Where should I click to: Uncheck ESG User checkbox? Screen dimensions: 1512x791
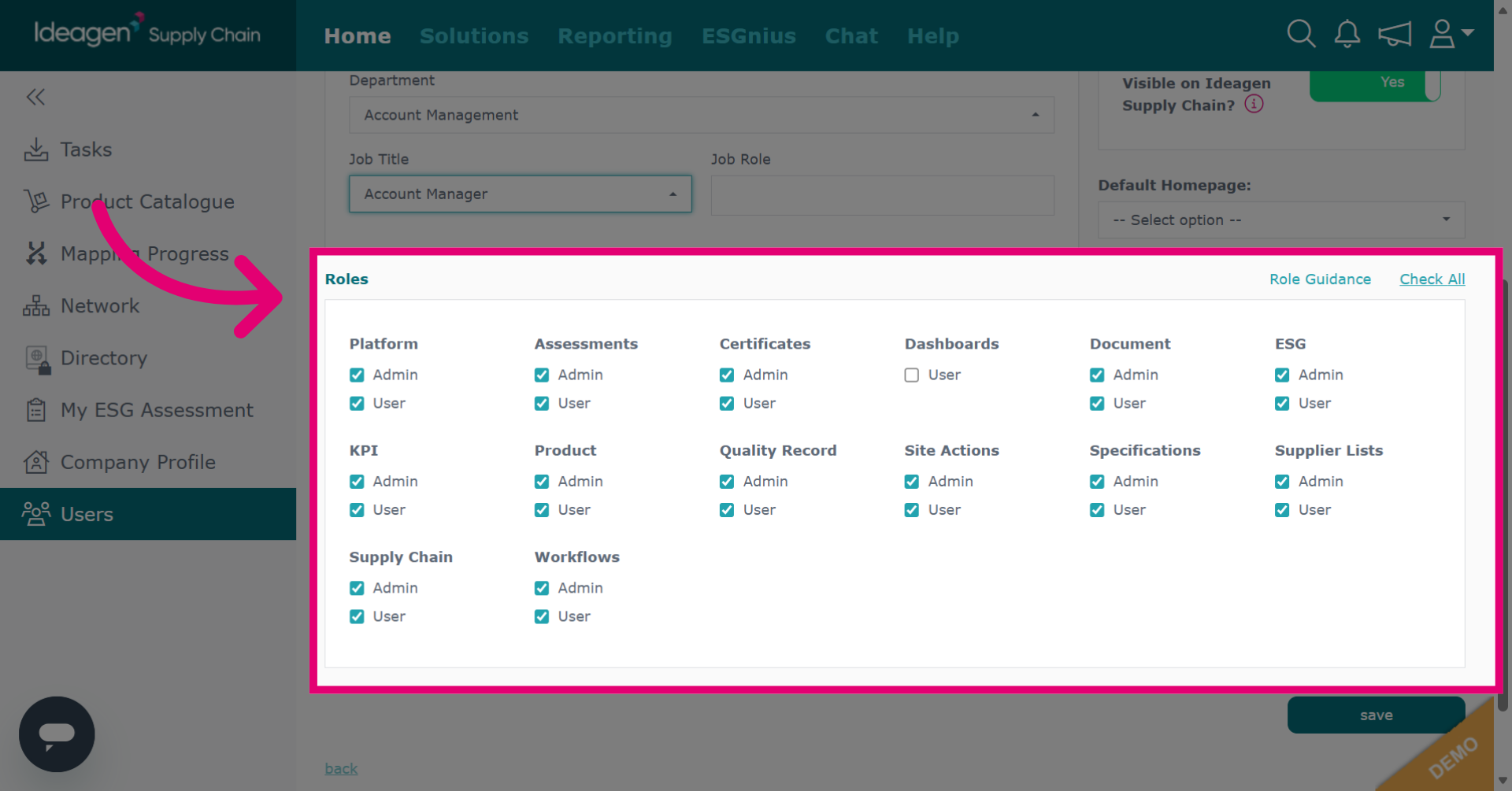1282,403
